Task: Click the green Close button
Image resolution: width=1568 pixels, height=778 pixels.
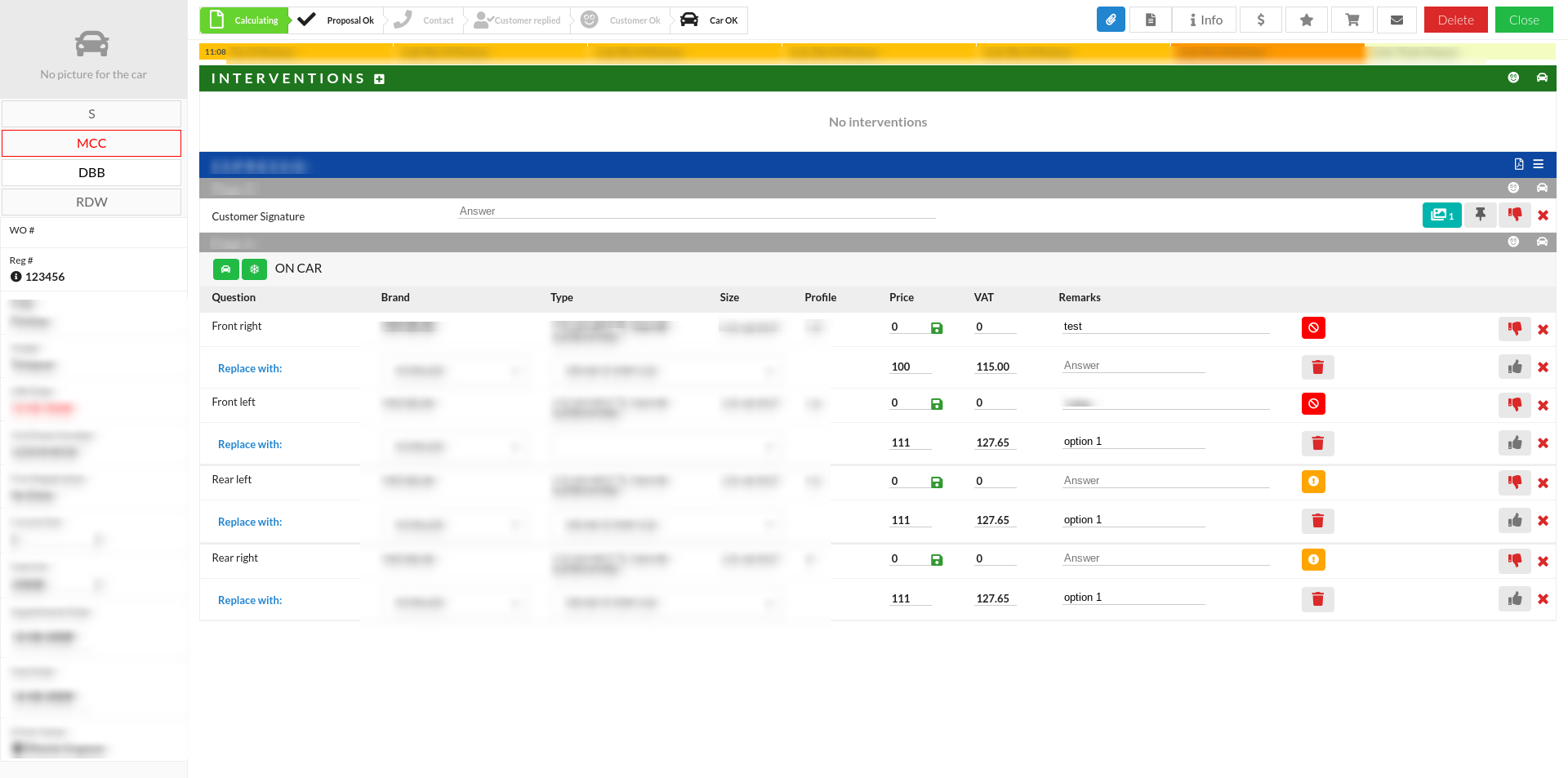Action: [x=1524, y=20]
